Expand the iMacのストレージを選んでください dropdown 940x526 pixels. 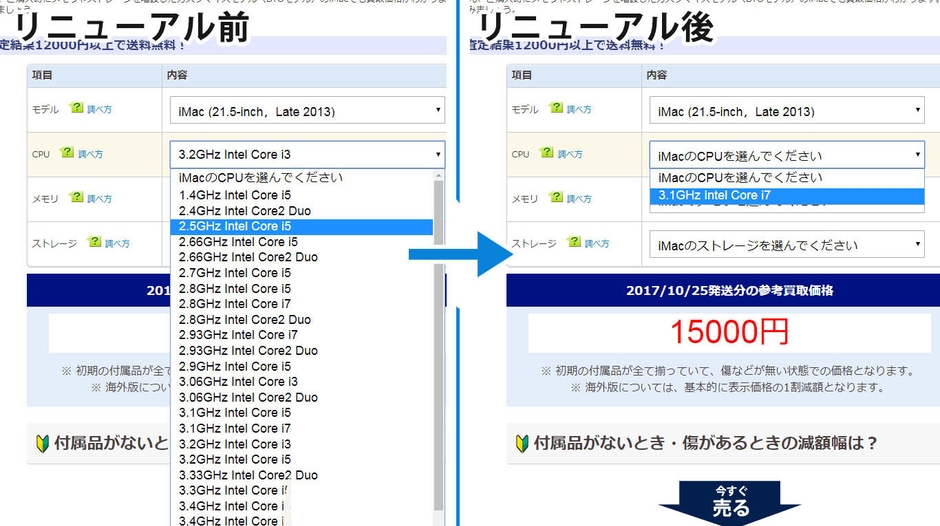pyautogui.click(x=787, y=245)
